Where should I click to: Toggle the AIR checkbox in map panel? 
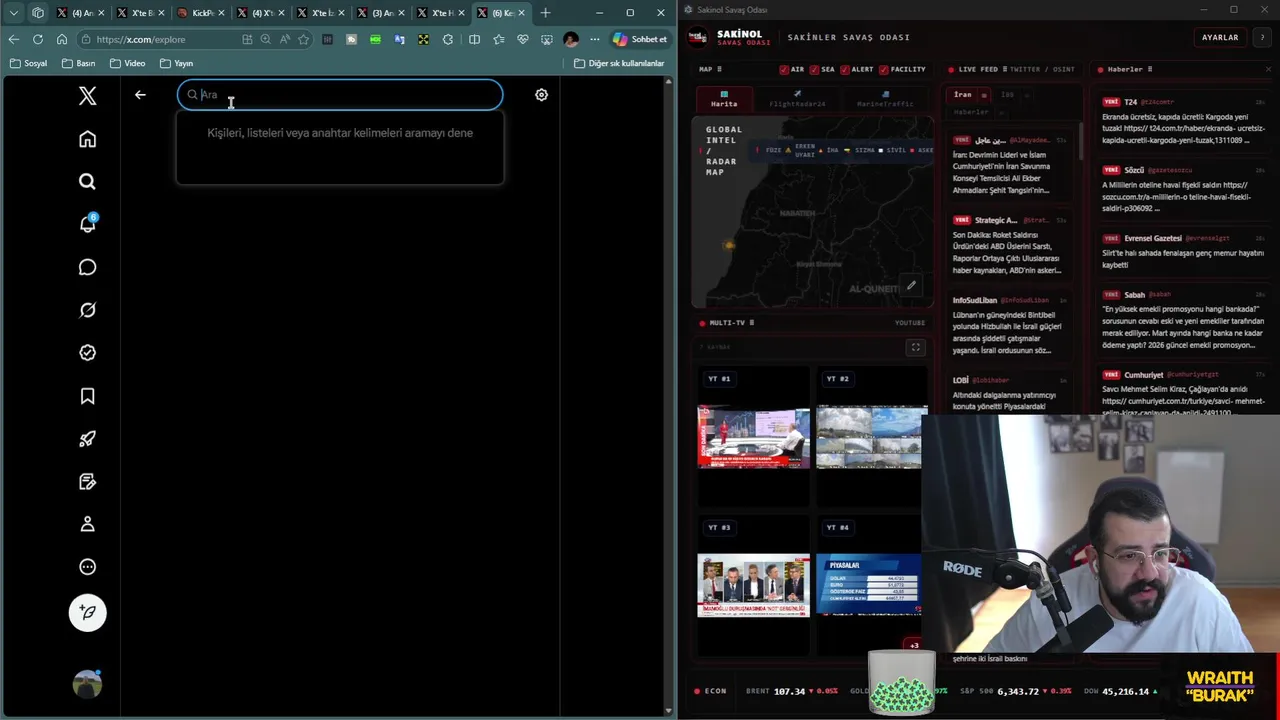tap(784, 70)
